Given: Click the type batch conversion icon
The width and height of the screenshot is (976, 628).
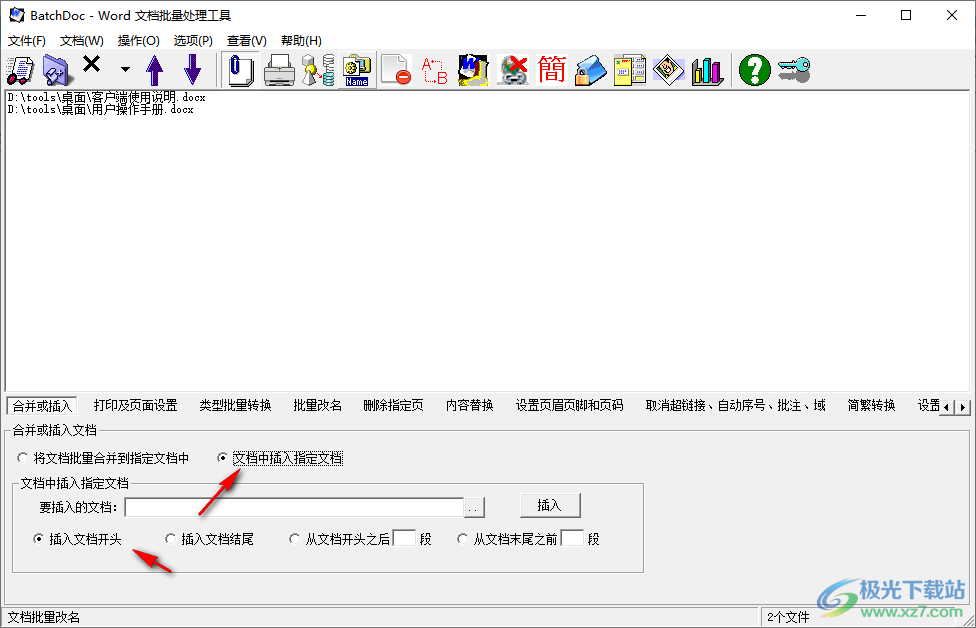Looking at the screenshot, I should 318,70.
